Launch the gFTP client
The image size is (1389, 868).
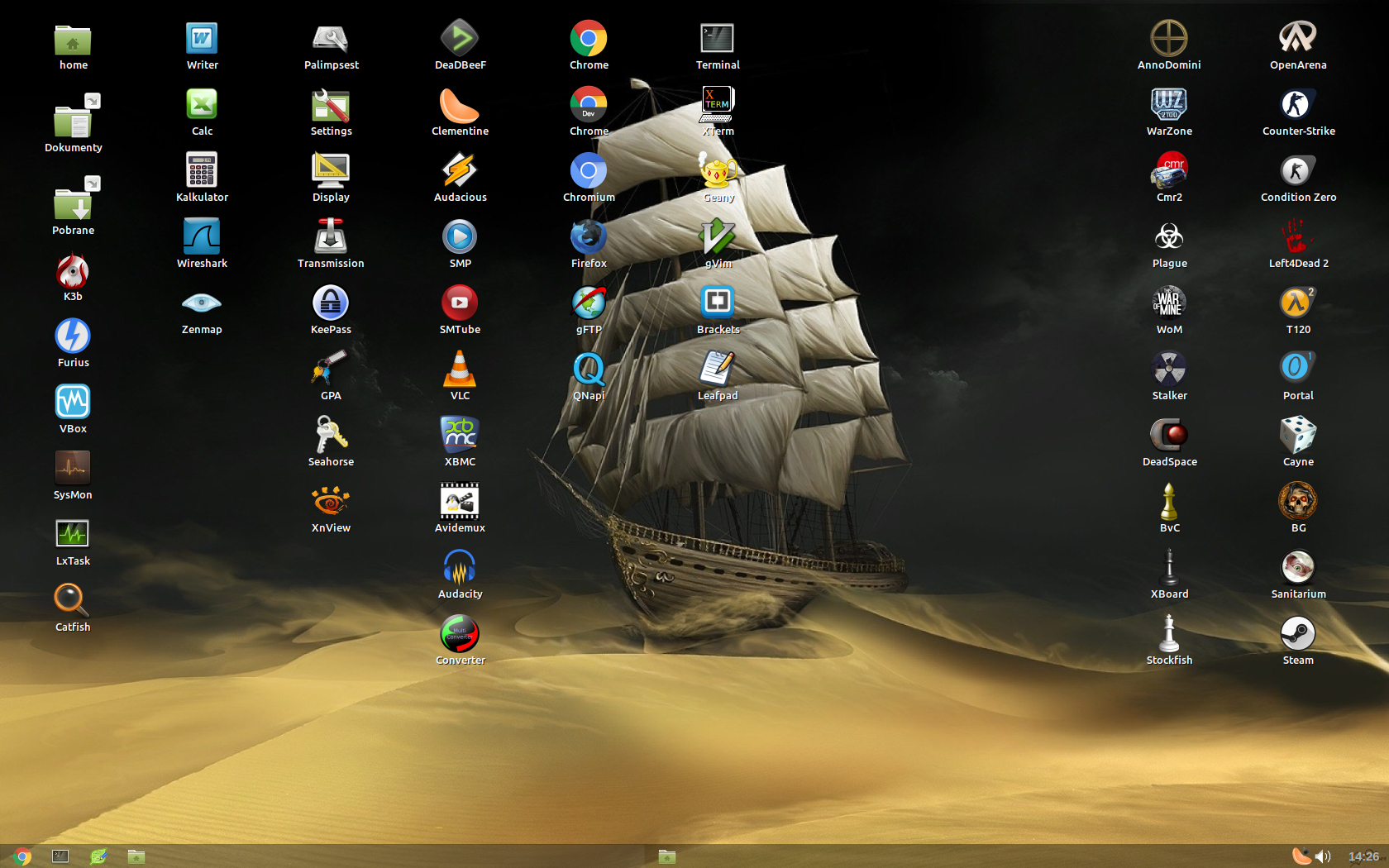589,303
